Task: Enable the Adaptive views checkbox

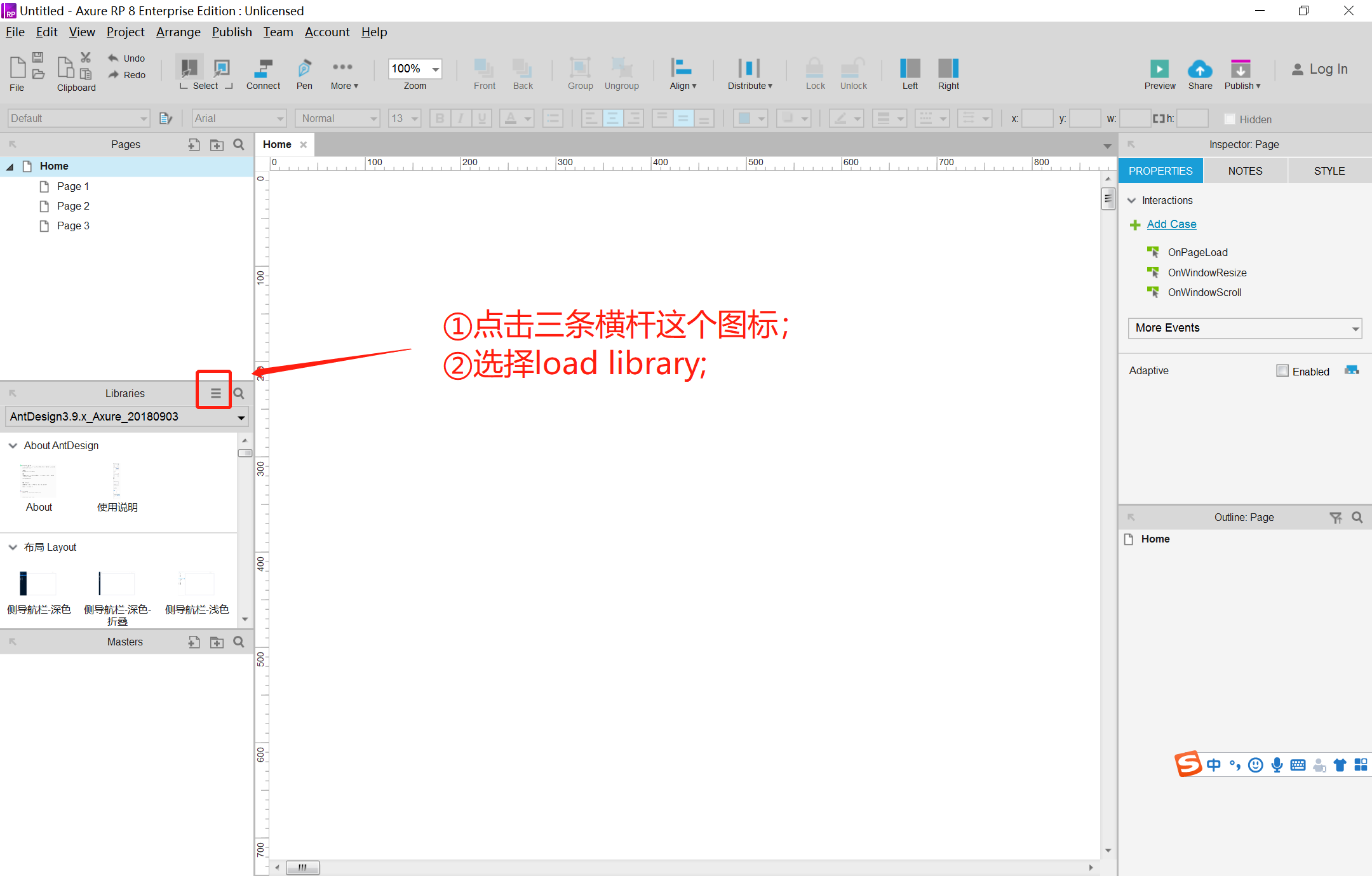Action: [x=1282, y=371]
